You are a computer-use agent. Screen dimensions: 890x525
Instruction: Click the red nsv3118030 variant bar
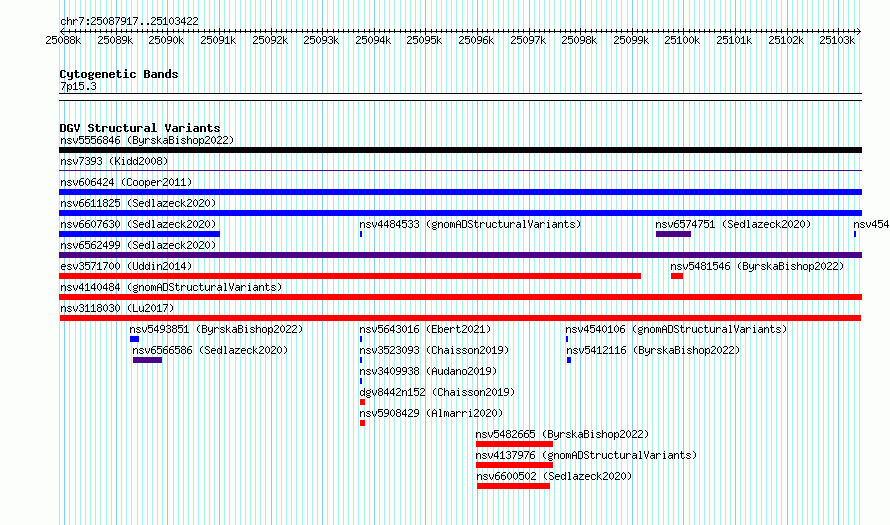460,318
